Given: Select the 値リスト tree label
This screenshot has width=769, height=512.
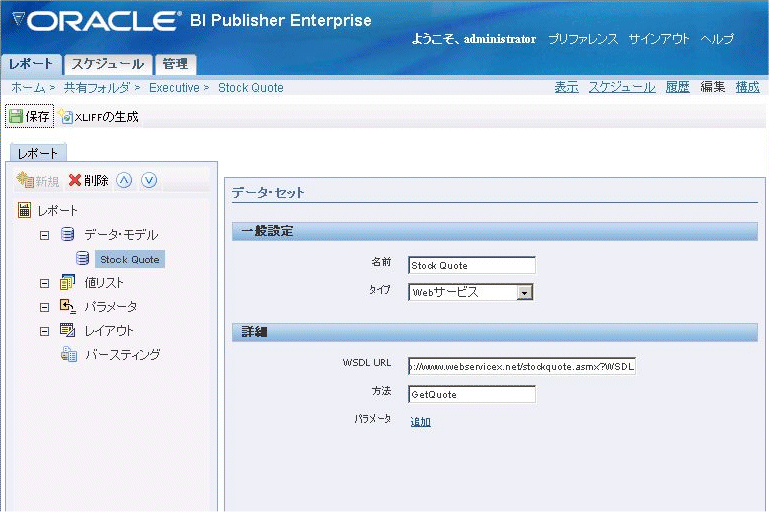Looking at the screenshot, I should pos(103,283).
